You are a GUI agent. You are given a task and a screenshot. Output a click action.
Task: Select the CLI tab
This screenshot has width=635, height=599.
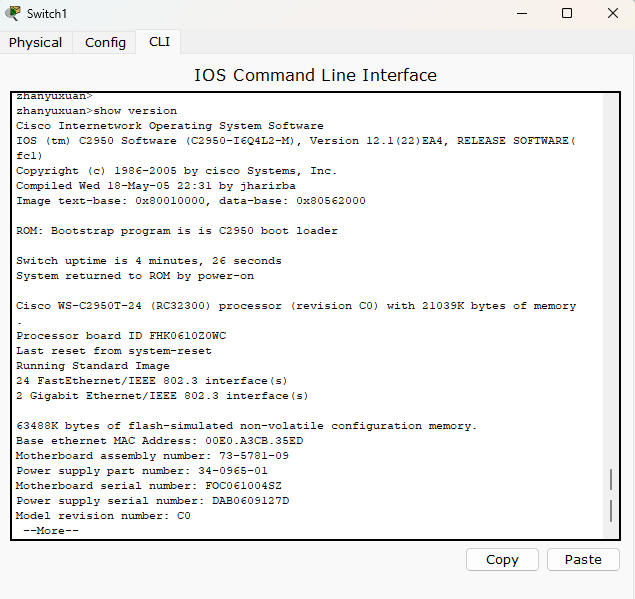159,42
